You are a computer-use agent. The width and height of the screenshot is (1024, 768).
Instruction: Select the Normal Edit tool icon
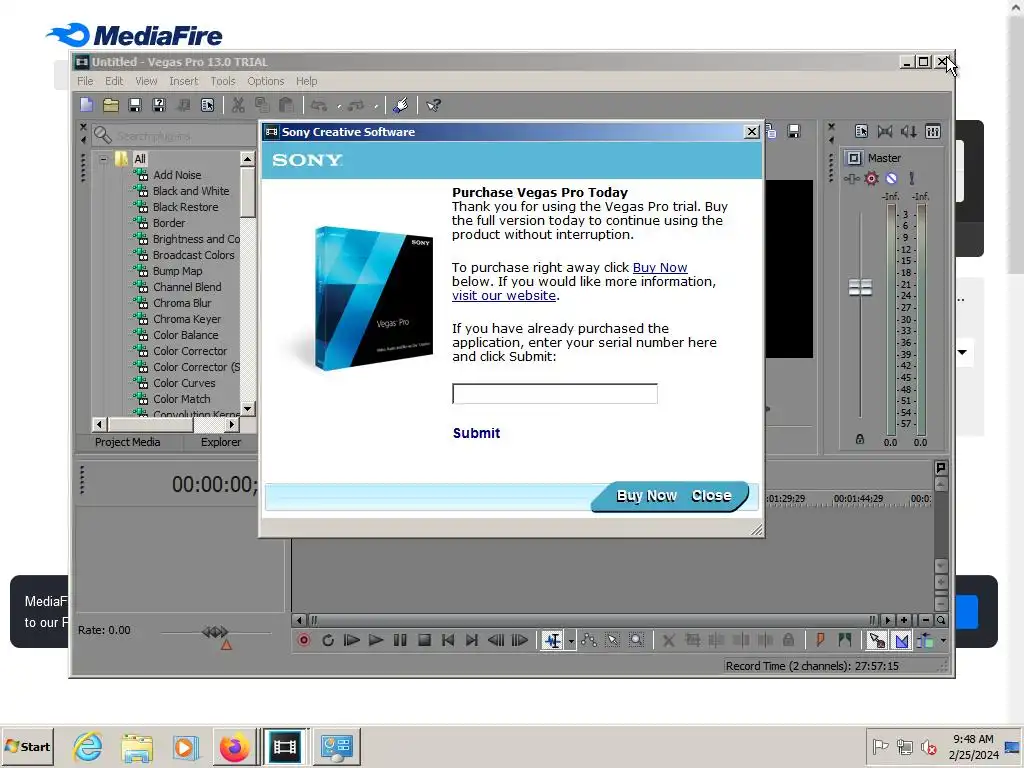(x=552, y=641)
